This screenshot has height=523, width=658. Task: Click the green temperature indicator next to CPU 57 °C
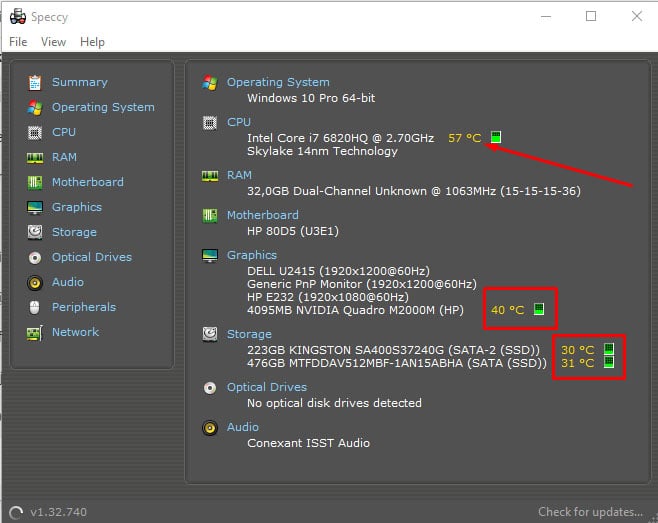[496, 137]
